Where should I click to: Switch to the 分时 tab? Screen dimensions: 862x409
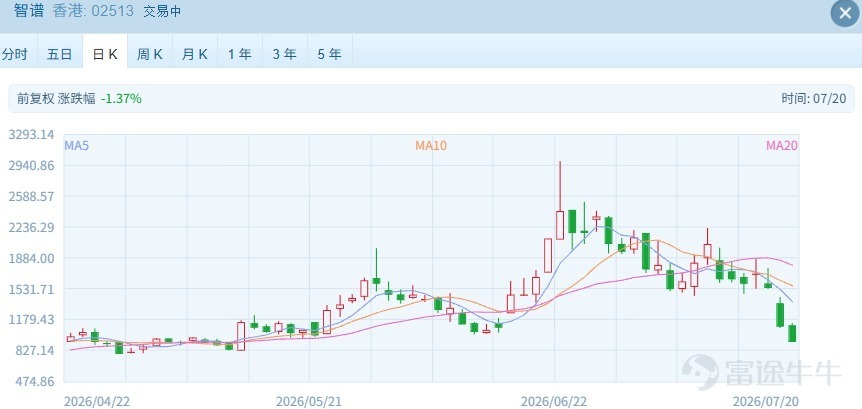coord(15,54)
